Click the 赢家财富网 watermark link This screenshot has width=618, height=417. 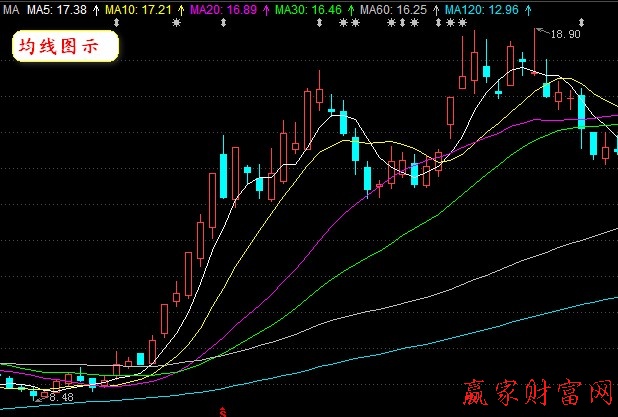coord(538,394)
